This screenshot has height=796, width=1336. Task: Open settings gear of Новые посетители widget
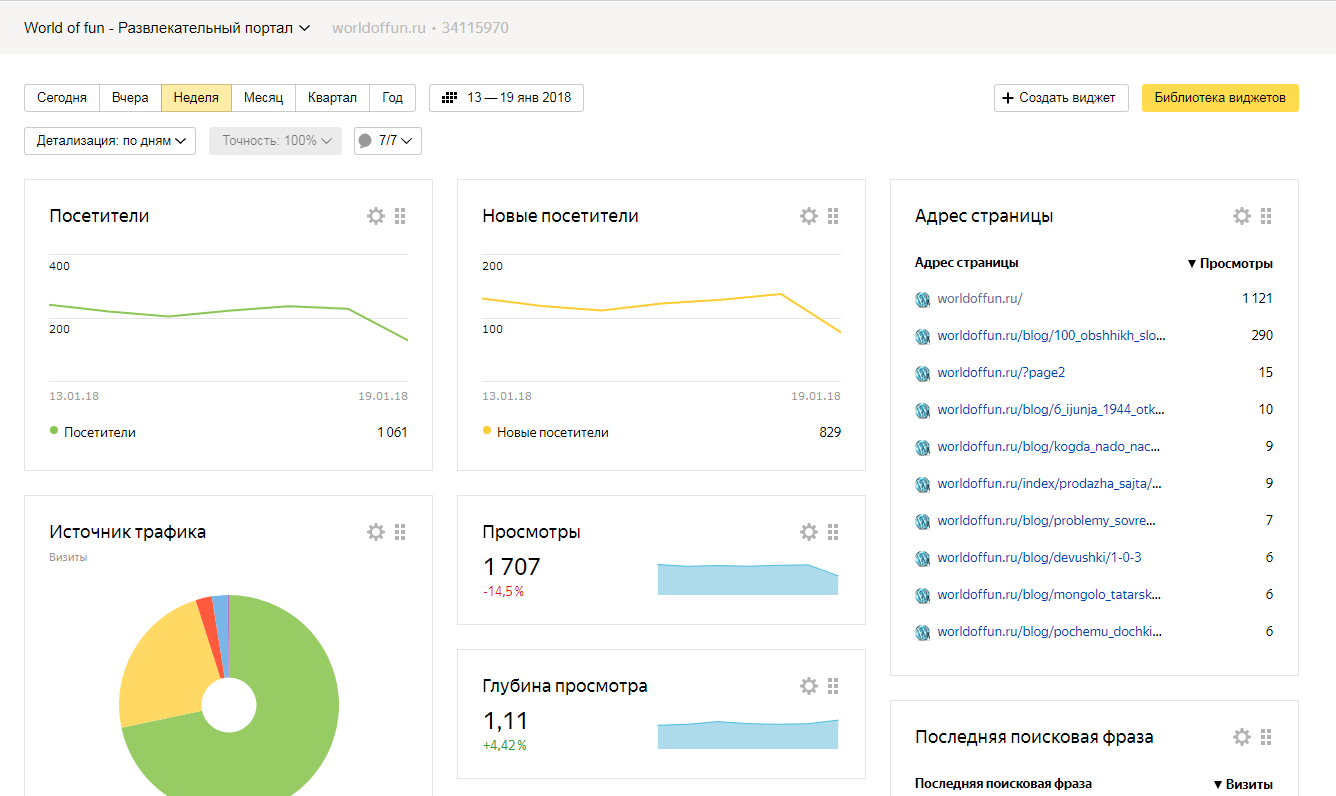point(809,216)
